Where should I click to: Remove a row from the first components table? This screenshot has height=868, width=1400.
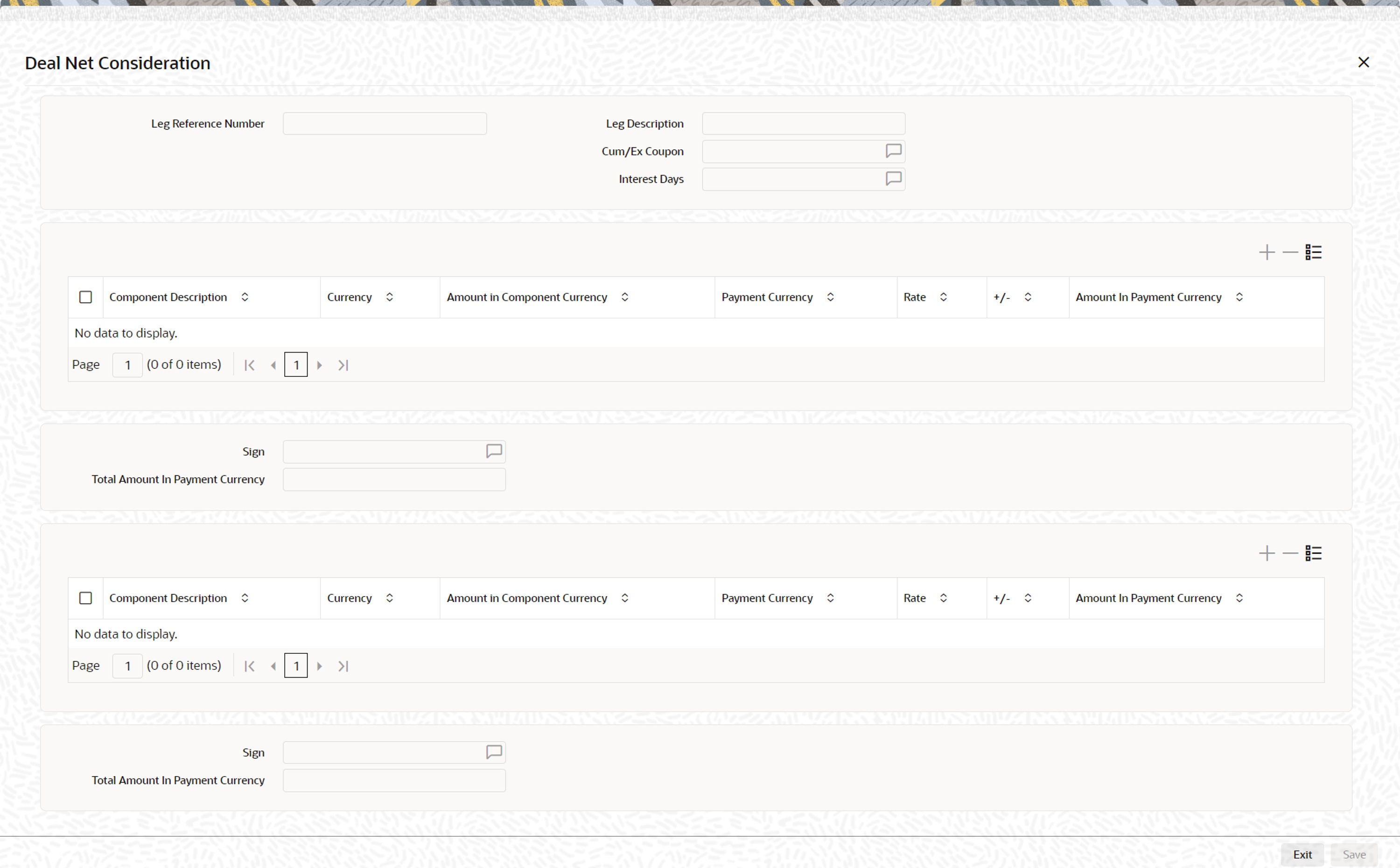(1290, 252)
